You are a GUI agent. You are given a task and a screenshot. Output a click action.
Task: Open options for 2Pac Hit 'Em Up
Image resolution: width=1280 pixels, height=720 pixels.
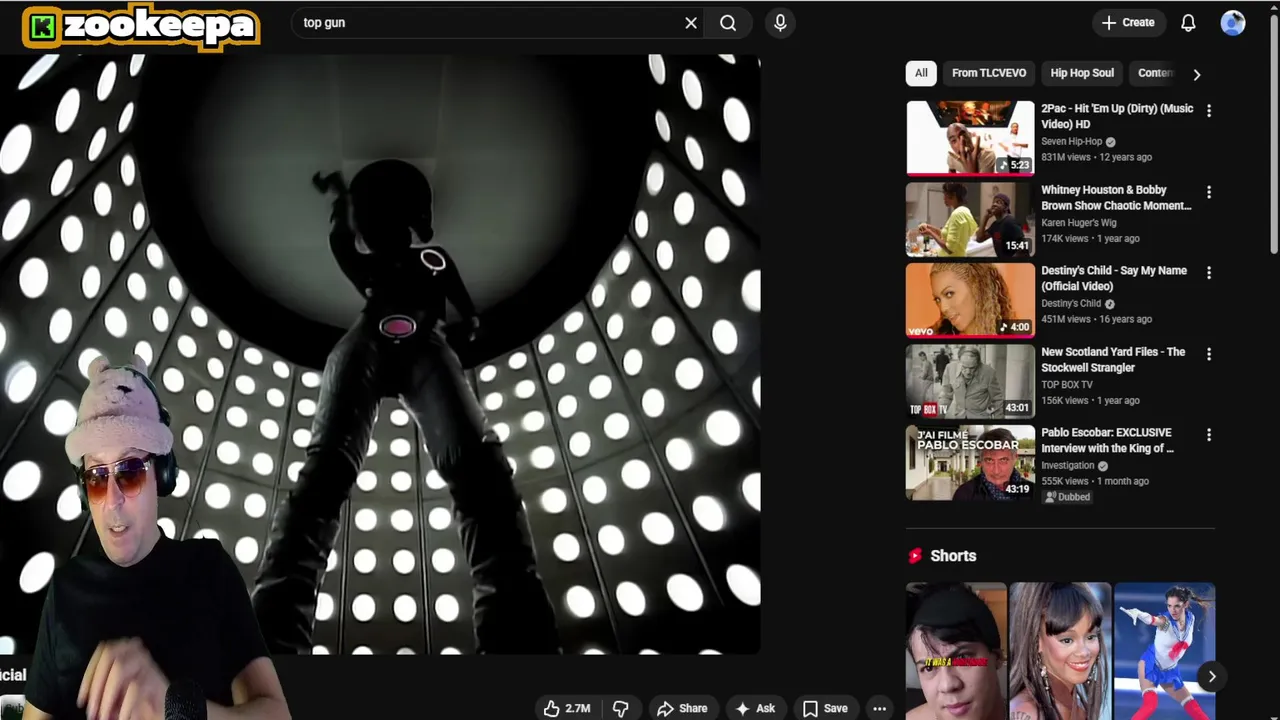coord(1208,111)
